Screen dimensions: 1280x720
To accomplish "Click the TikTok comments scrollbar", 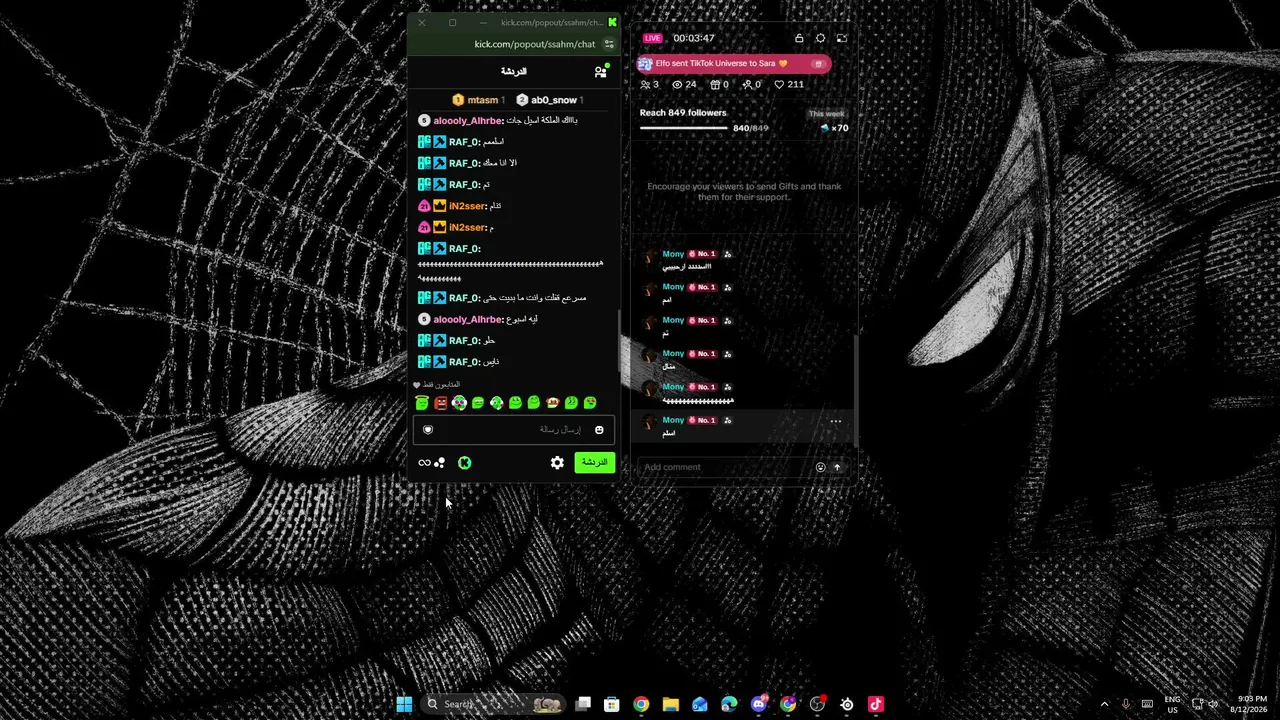I will click(x=855, y=390).
